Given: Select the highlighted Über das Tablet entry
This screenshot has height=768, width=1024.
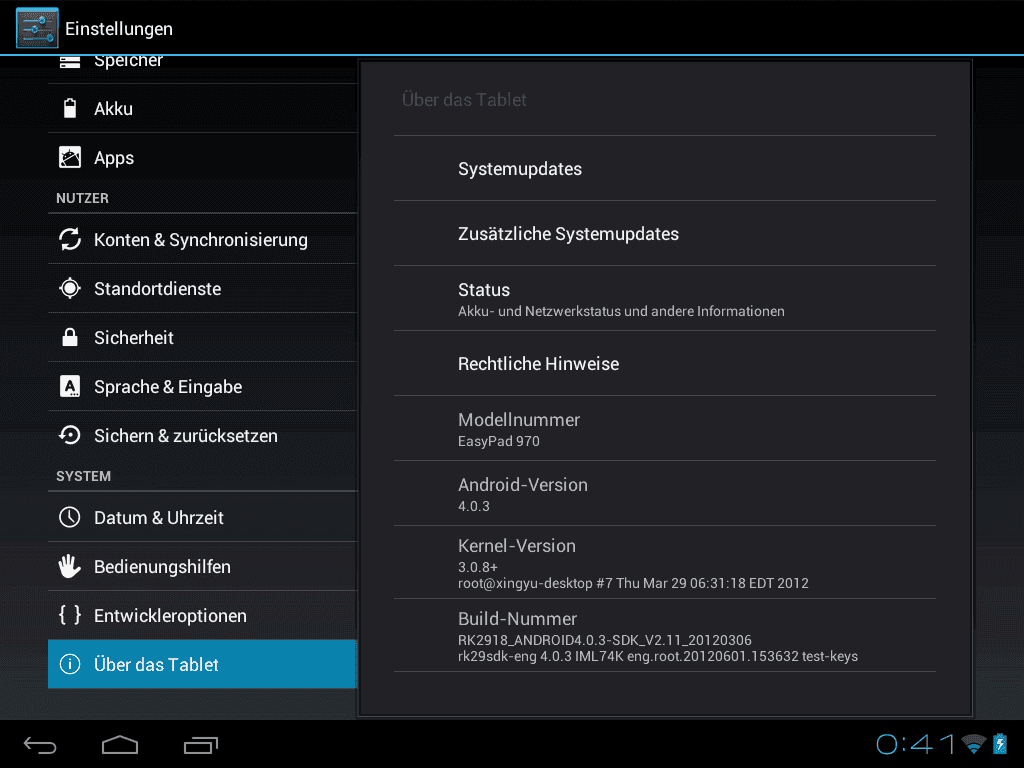Looking at the screenshot, I should pyautogui.click(x=202, y=664).
